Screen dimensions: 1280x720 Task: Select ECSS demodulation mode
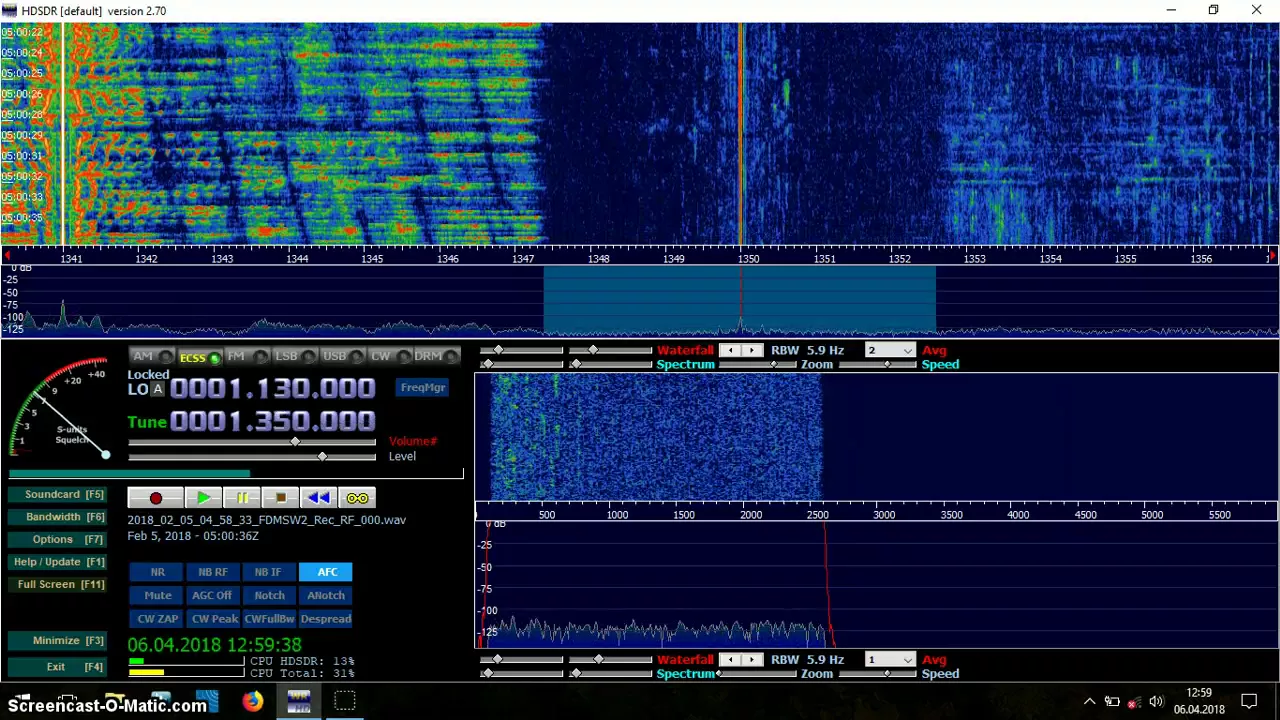pyautogui.click(x=199, y=357)
